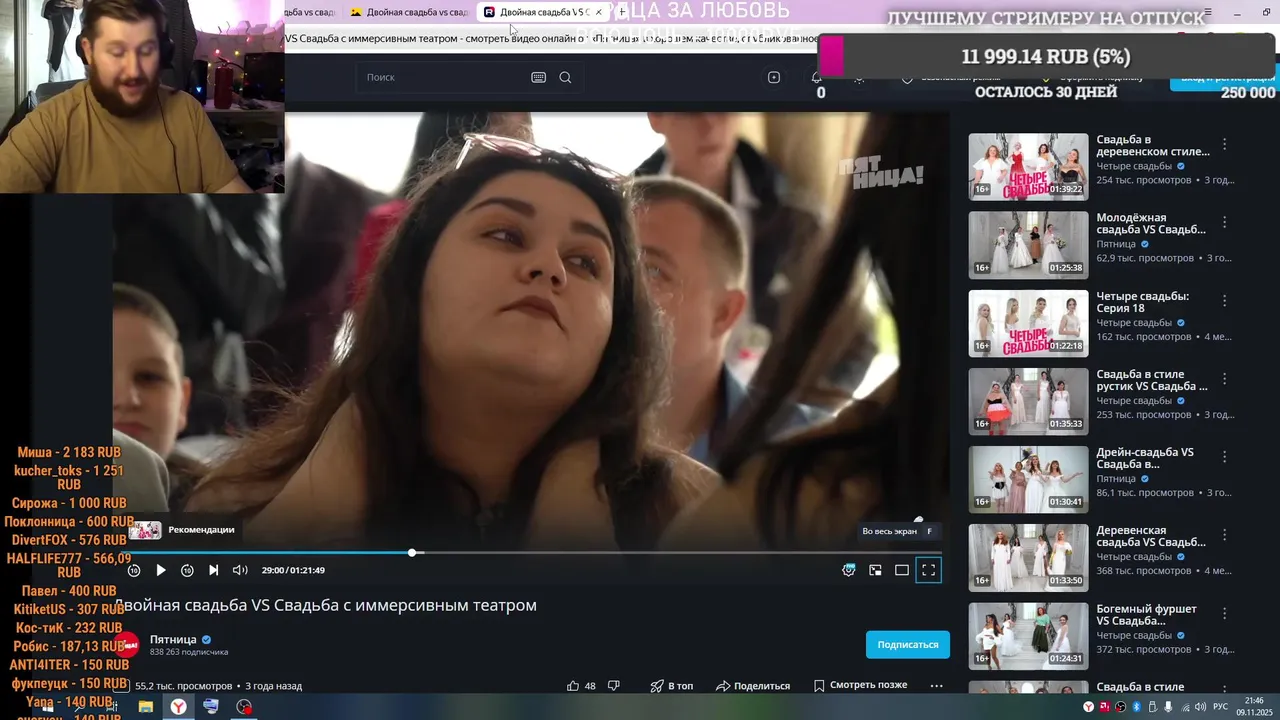Open menu for 'Свадьба в стиле рустик'
Viewport: 1280px width, 720px height.
[1224, 379]
